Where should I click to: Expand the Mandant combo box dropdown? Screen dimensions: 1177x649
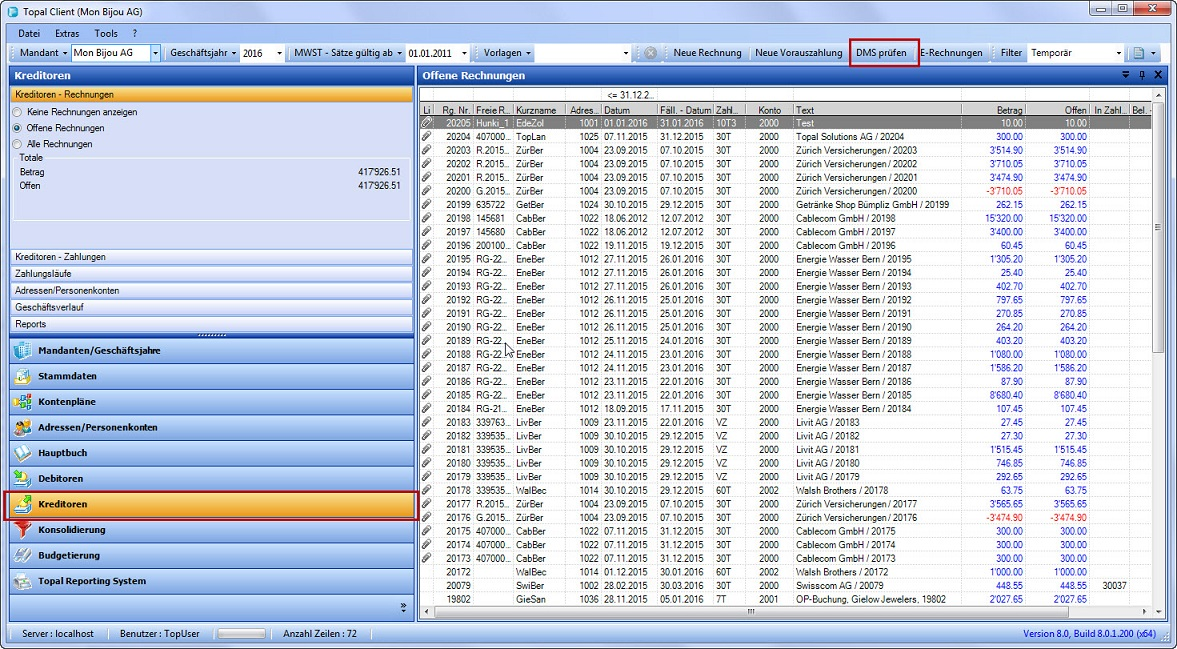click(x=155, y=53)
